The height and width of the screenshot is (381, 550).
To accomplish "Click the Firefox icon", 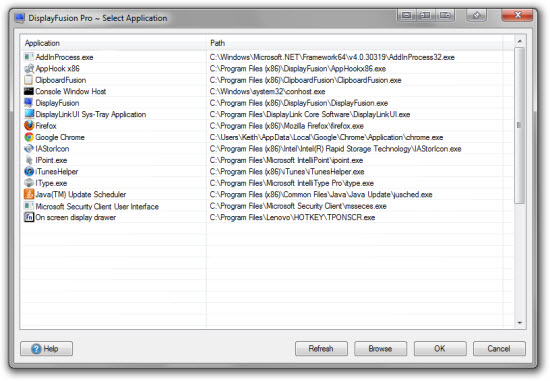I will 29,126.
